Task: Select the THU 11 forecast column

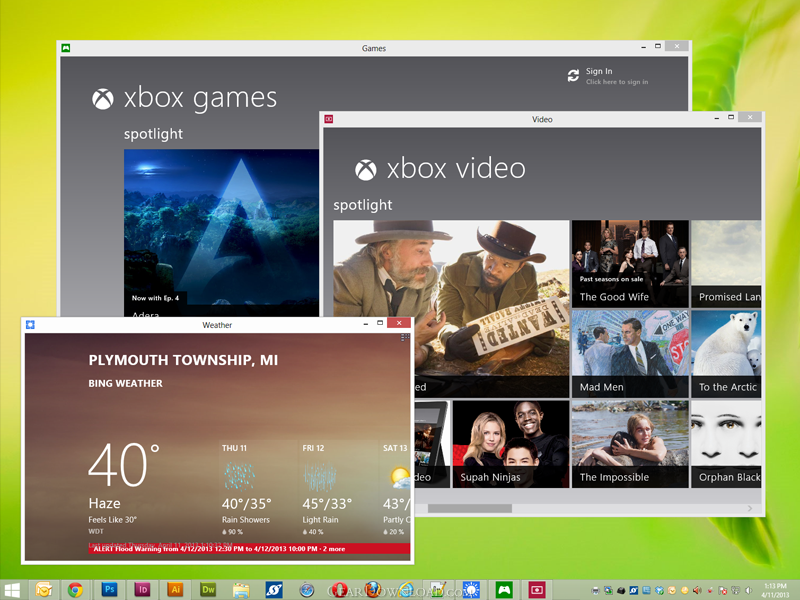Action: click(259, 490)
